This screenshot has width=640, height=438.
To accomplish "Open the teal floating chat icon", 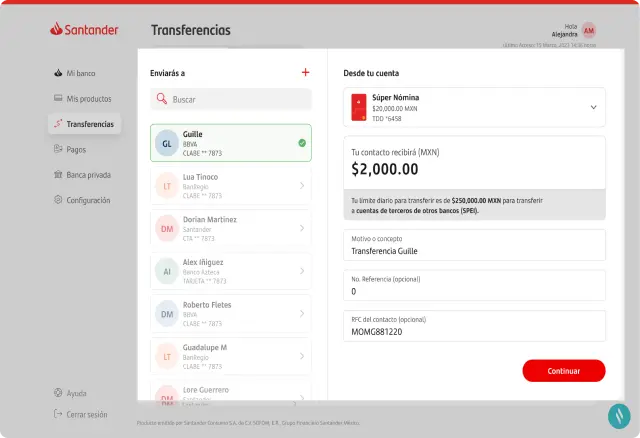I will pos(619,416).
